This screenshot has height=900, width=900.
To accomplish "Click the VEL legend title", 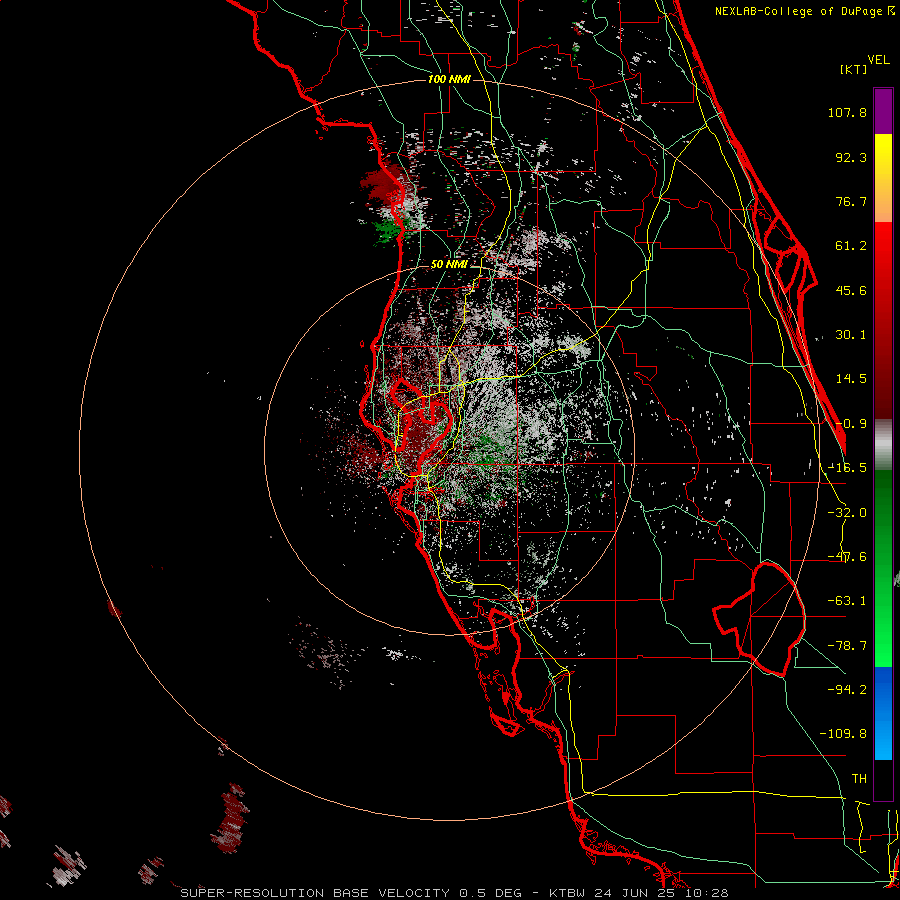I will (x=878, y=59).
